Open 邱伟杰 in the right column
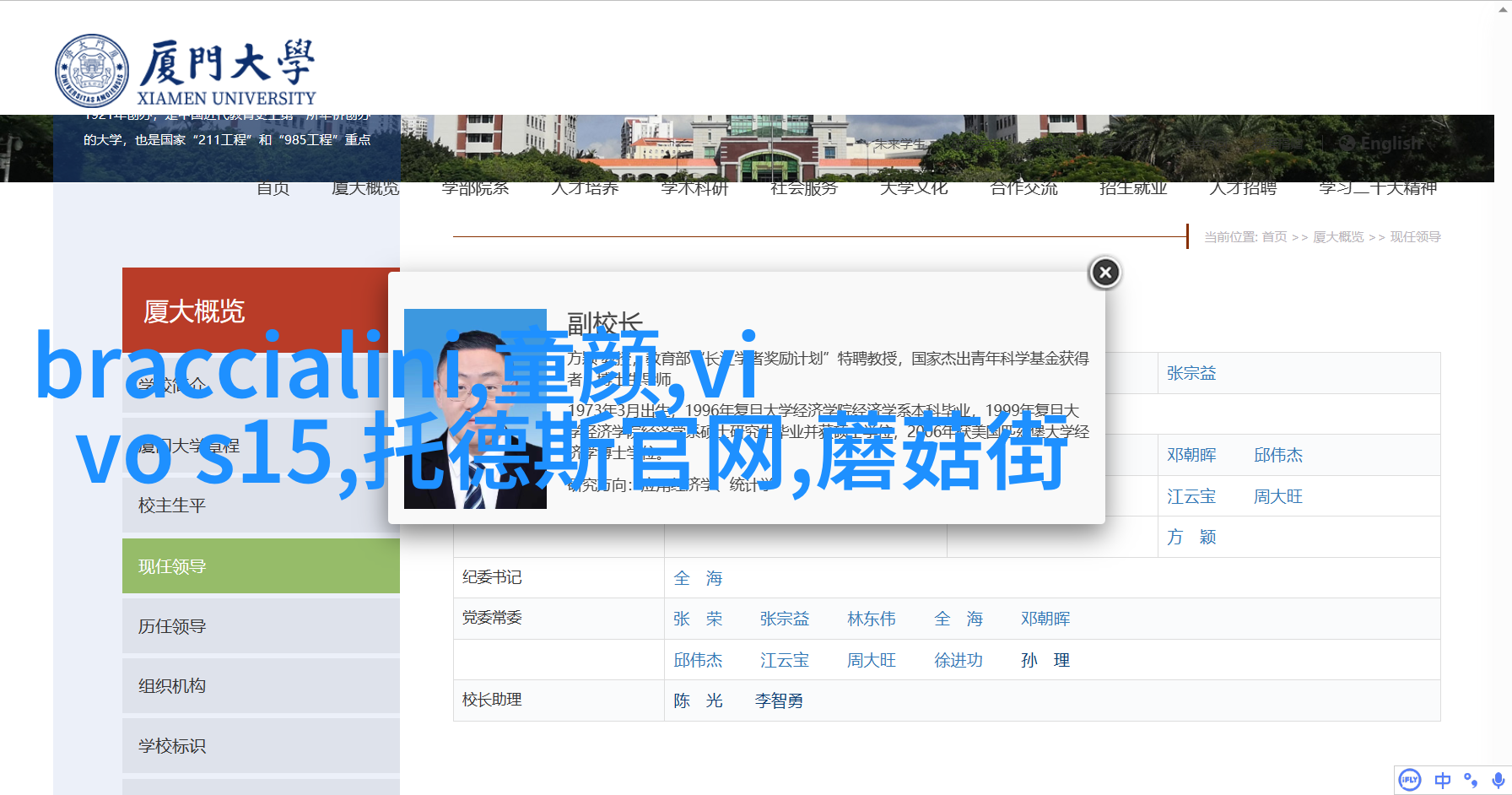The image size is (1512, 795). 1278,455
